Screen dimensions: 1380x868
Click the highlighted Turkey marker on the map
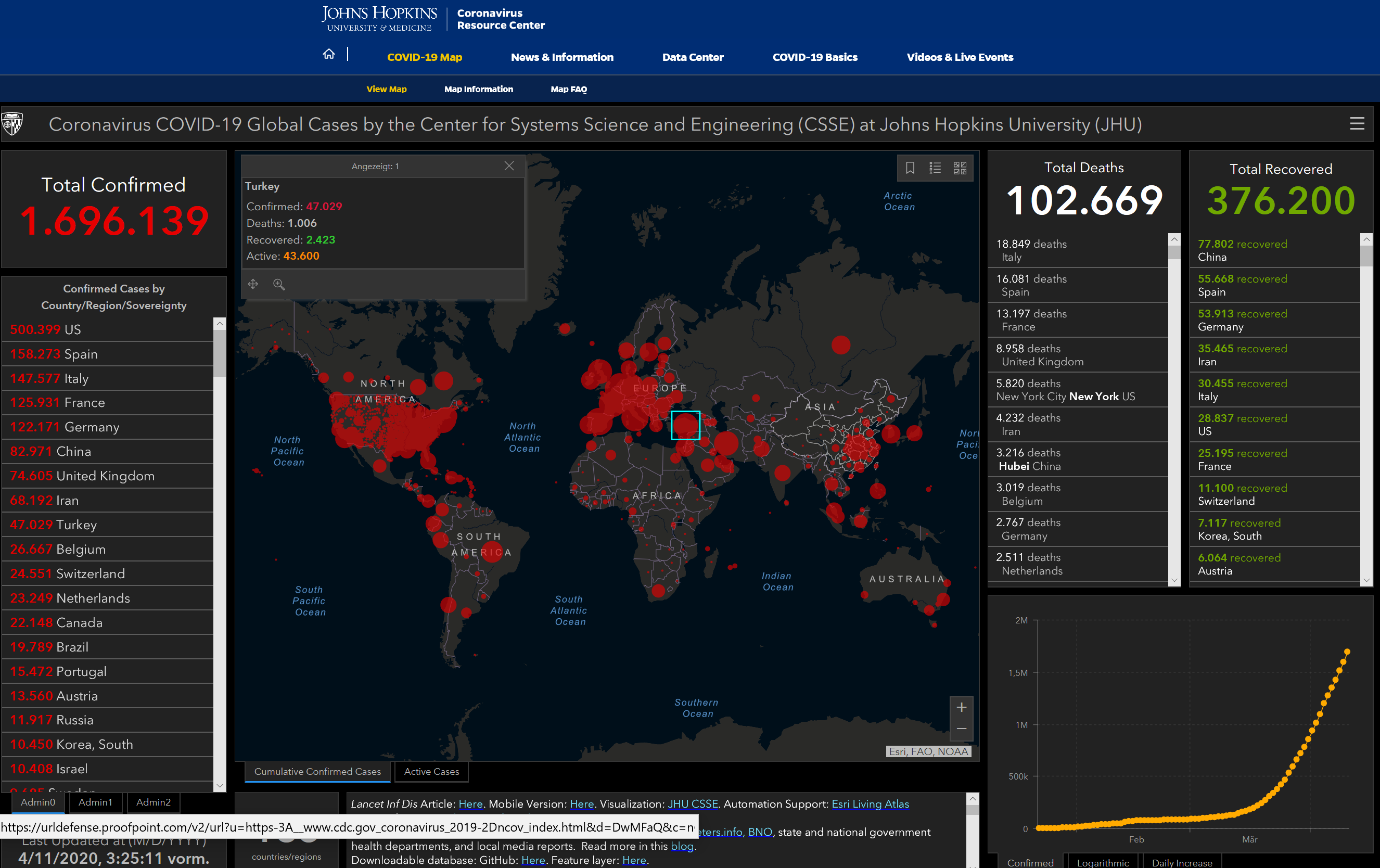[685, 425]
